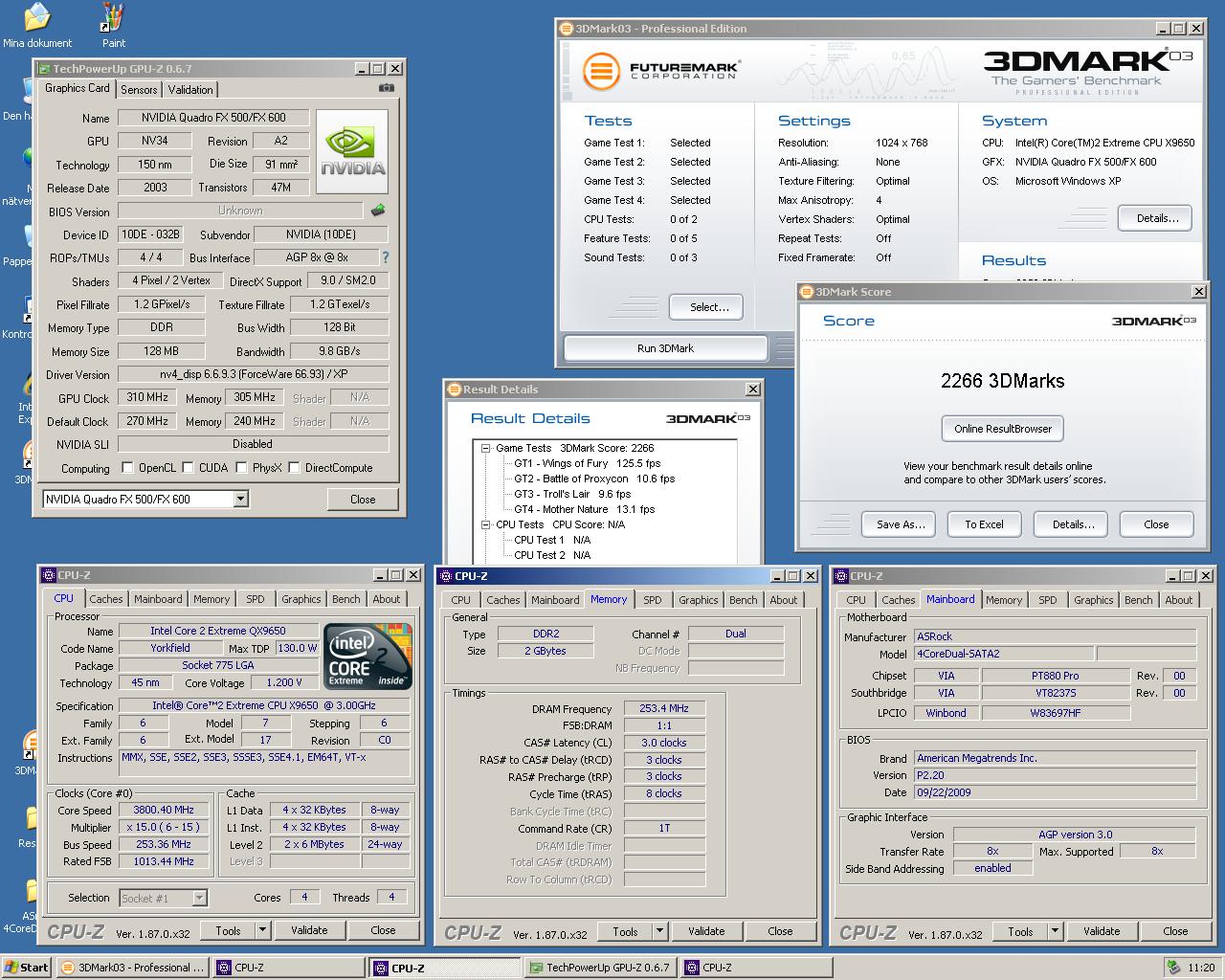
Task: Click the GPU-Z screenshot camera icon
Action: [x=386, y=88]
